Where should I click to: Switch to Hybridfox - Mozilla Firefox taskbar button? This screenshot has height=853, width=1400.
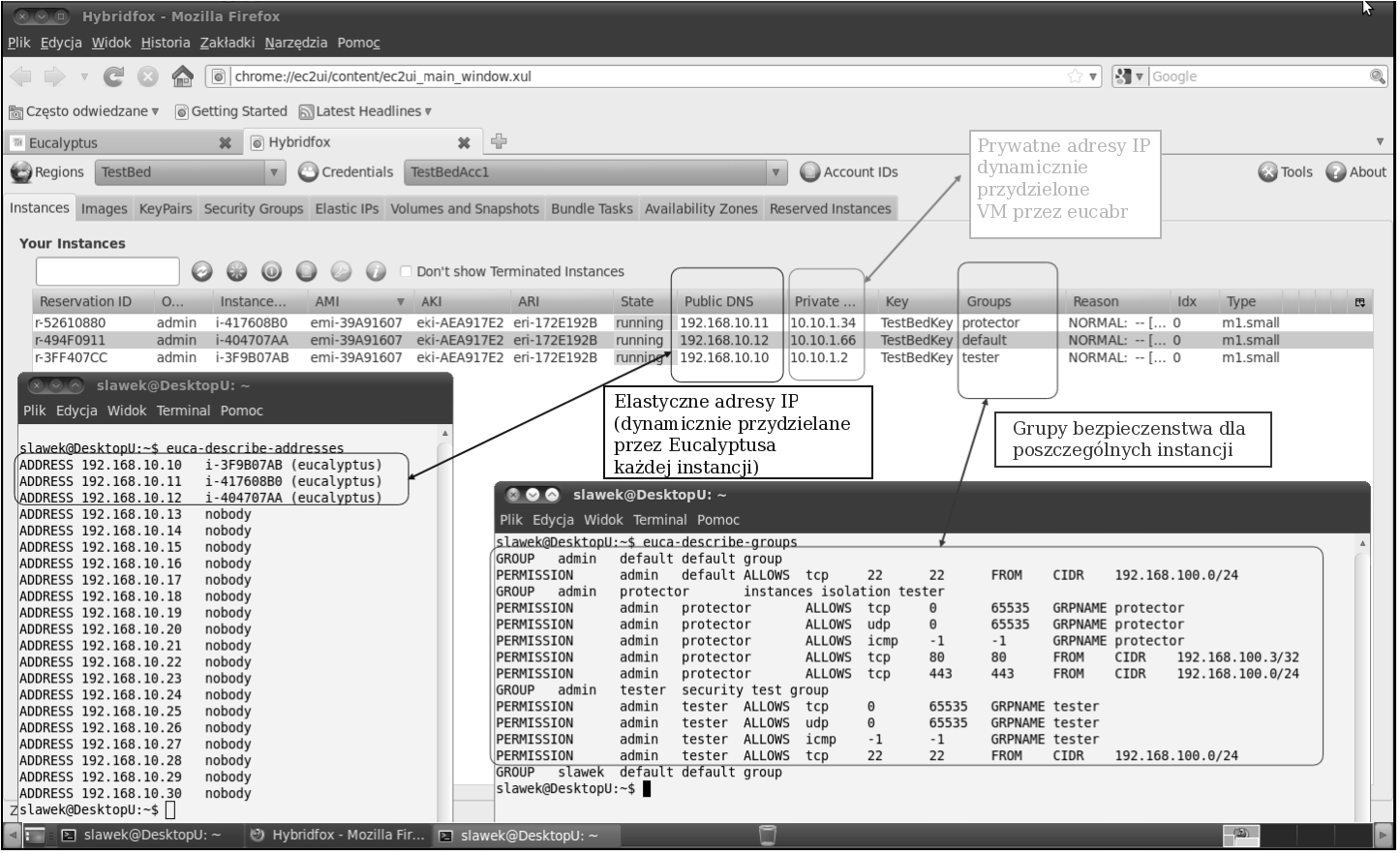click(x=338, y=835)
